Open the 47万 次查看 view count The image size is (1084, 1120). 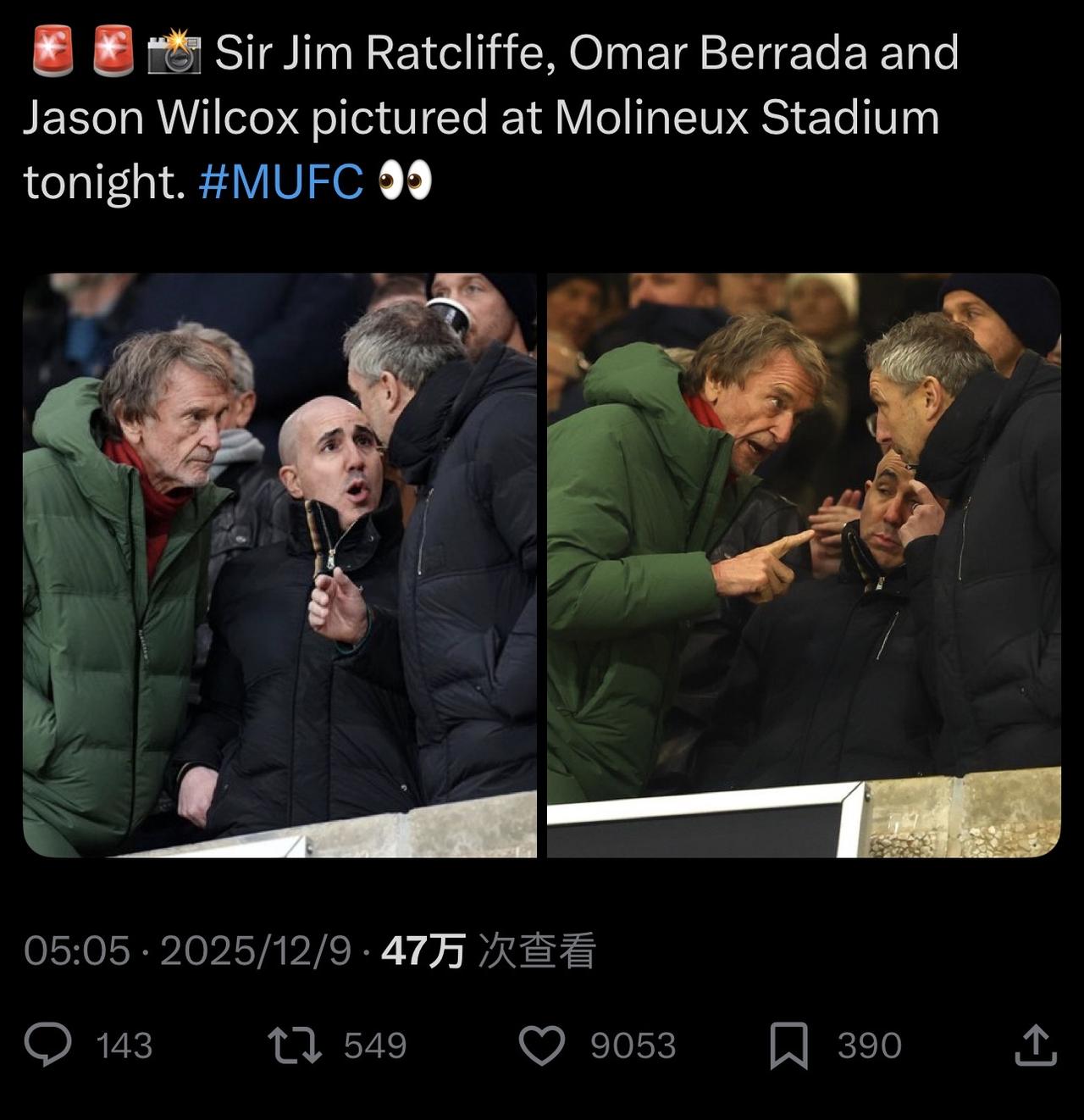pyautogui.click(x=489, y=951)
